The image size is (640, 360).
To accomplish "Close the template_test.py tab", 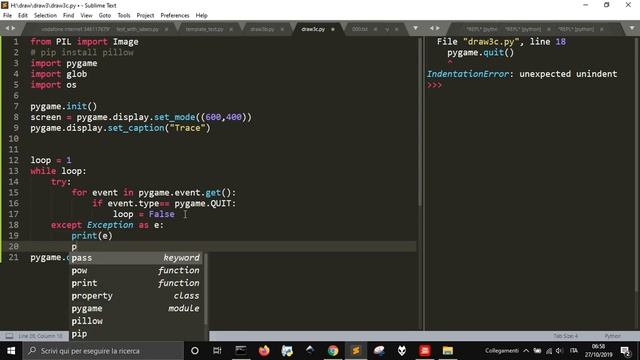I will (231, 29).
